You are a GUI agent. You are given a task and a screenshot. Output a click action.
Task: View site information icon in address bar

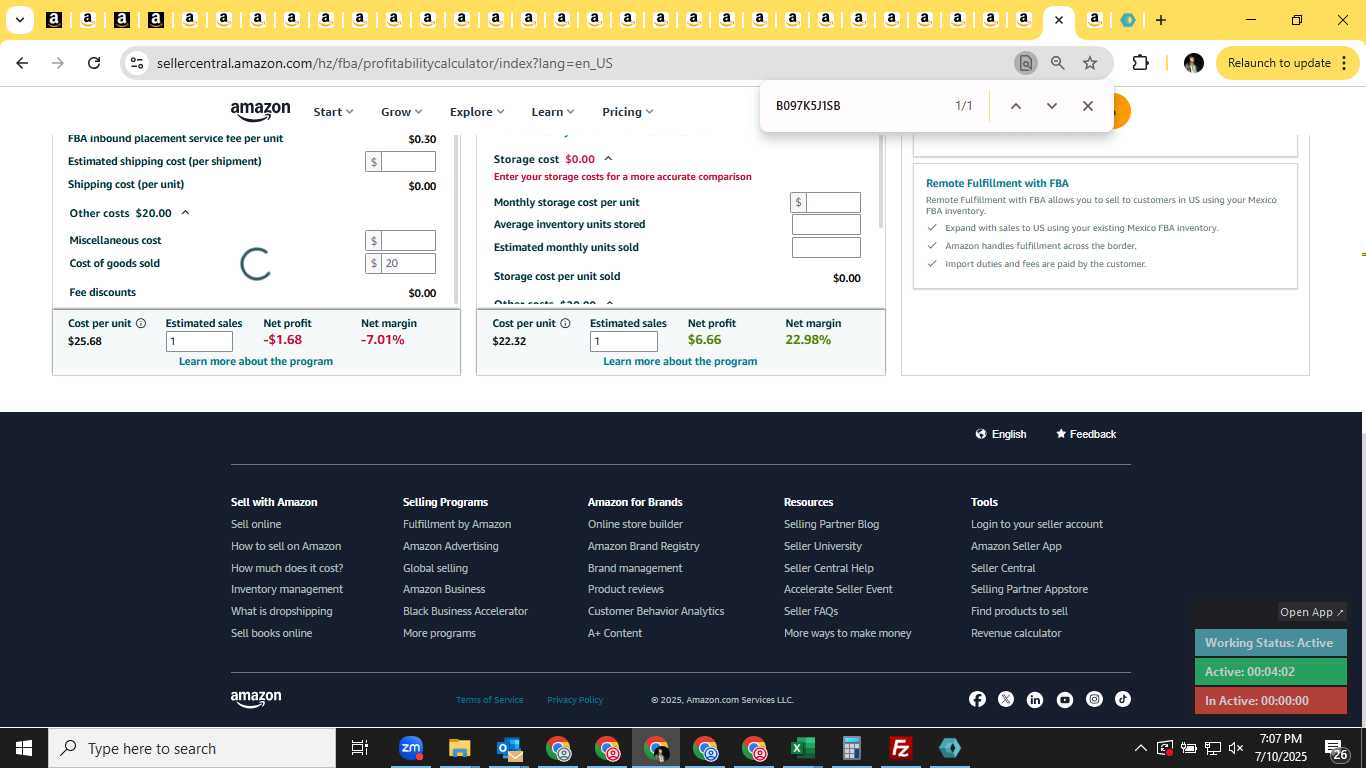pyautogui.click(x=137, y=63)
